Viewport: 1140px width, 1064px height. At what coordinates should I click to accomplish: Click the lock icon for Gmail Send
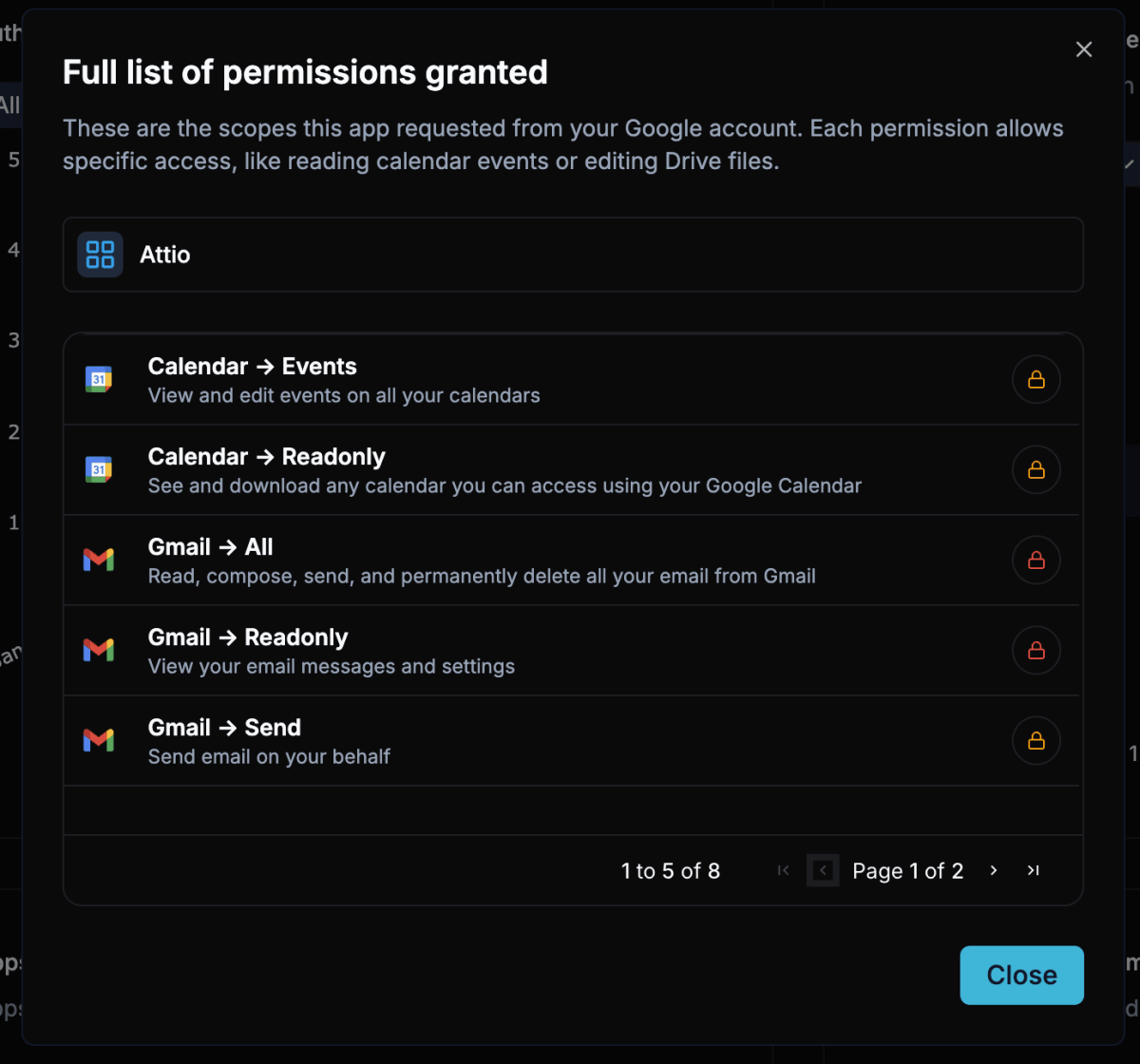(x=1035, y=740)
